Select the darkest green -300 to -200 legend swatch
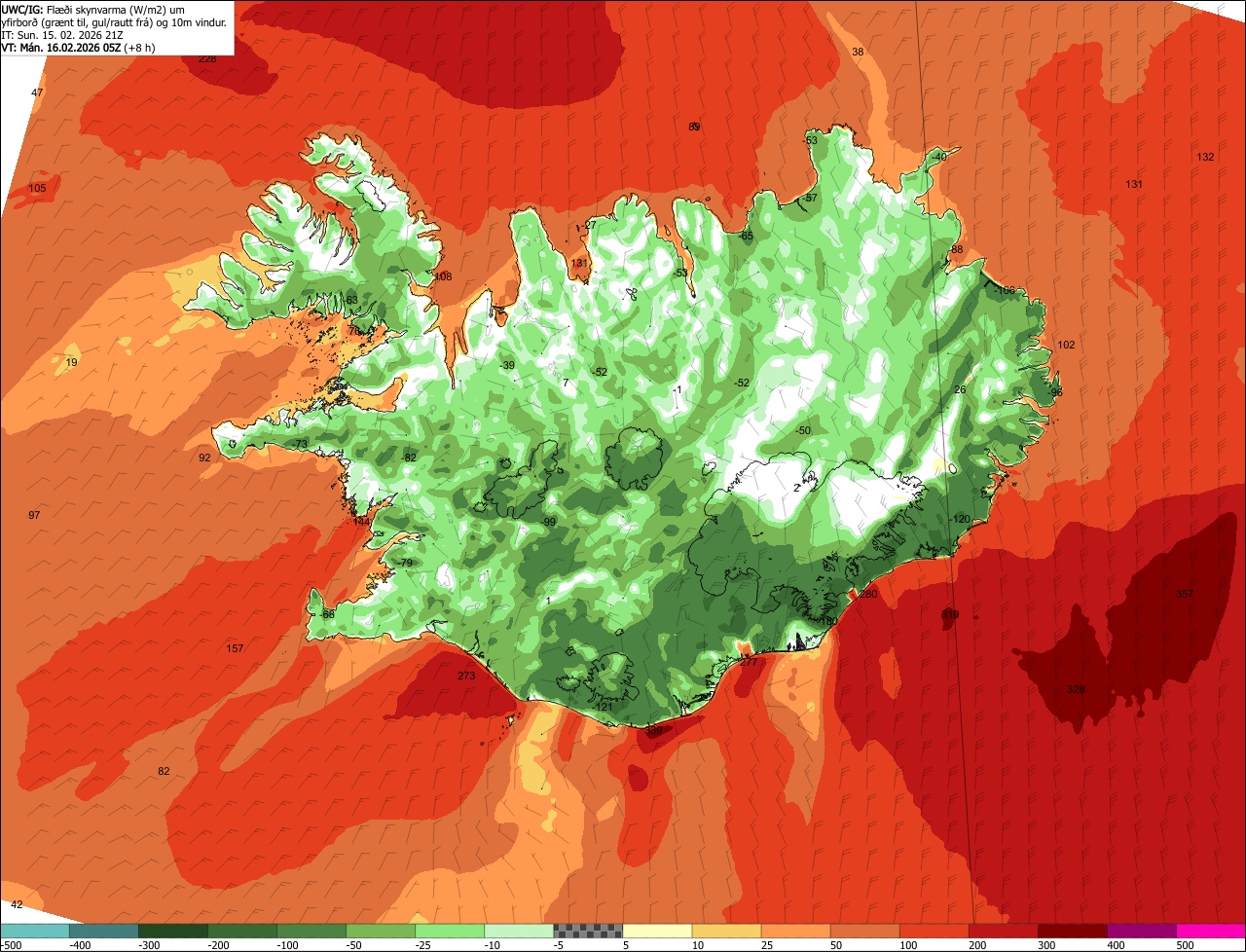The image size is (1246, 952). [172, 931]
